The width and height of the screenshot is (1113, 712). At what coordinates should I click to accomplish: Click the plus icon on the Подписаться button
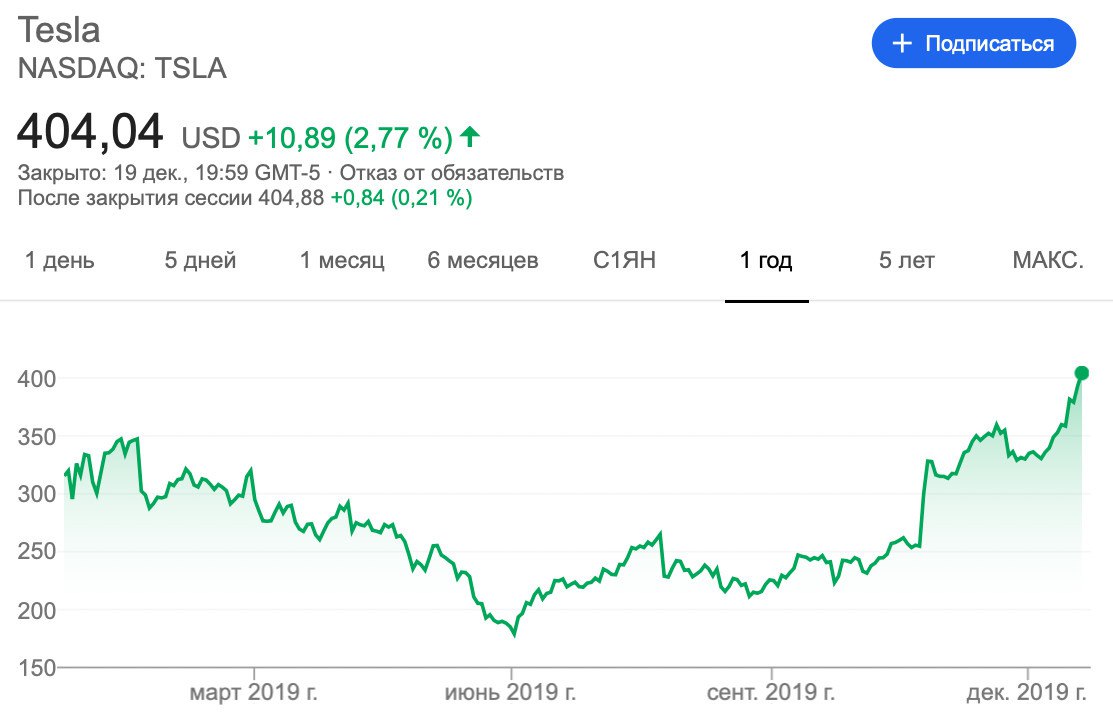point(902,44)
